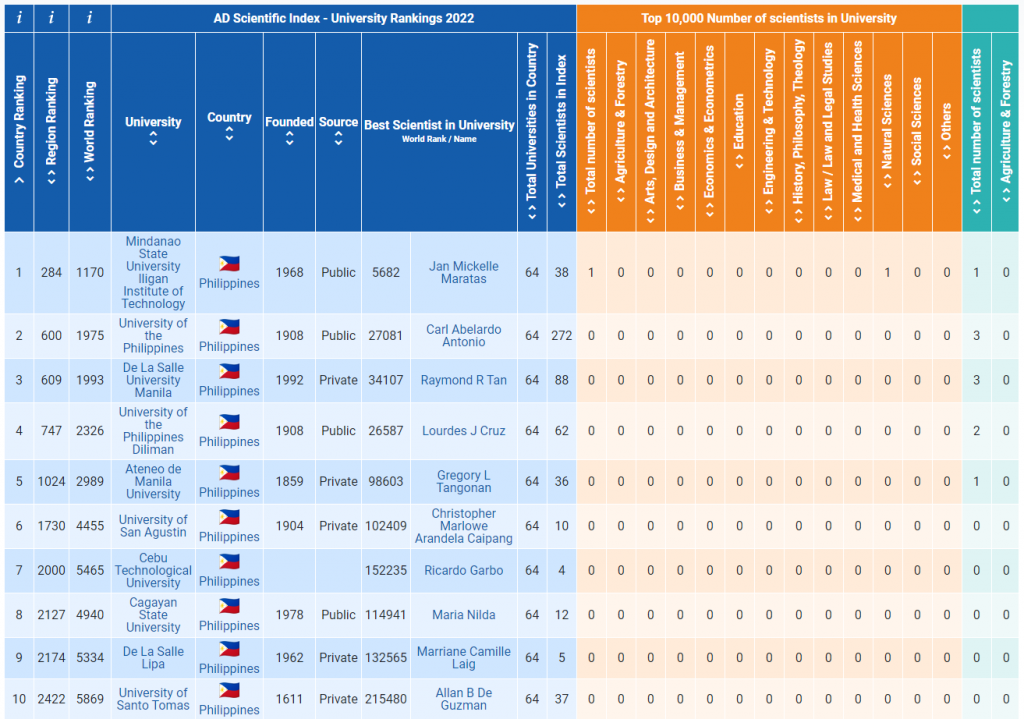Sort table by World Ranking column

click(89, 174)
